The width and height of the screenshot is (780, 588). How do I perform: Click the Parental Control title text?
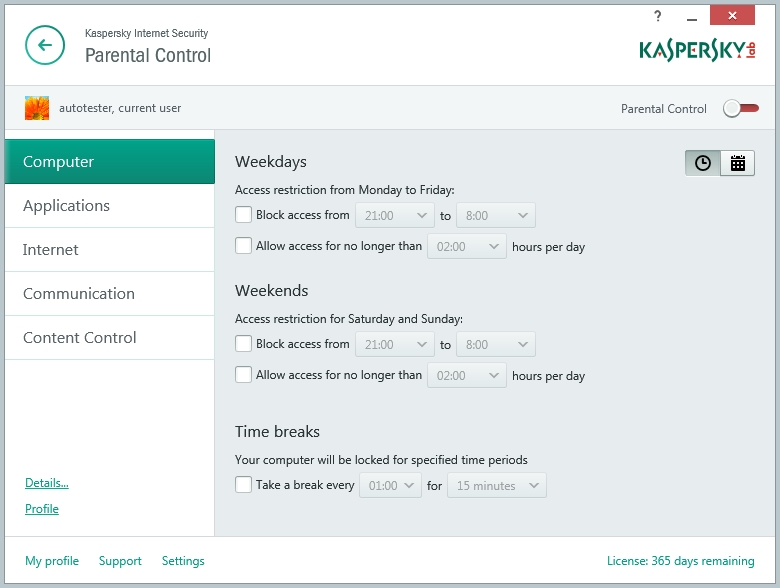(x=148, y=55)
